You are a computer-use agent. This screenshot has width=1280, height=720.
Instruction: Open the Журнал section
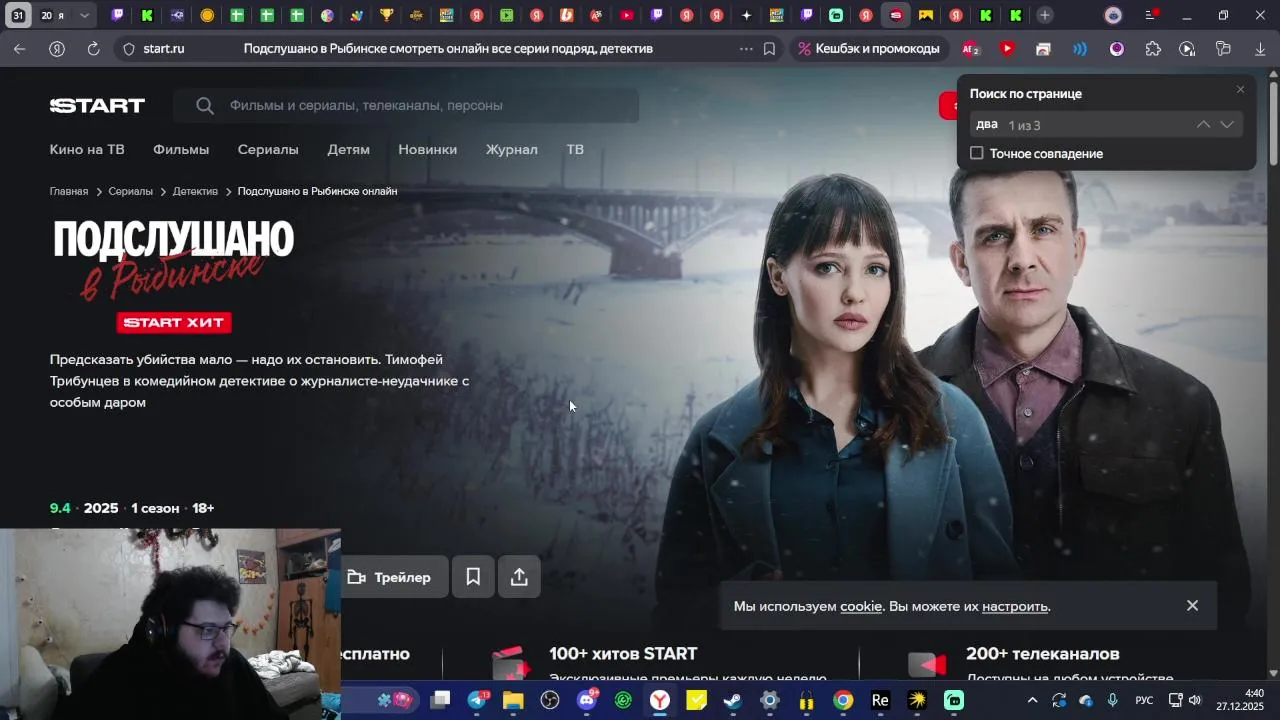tap(512, 149)
